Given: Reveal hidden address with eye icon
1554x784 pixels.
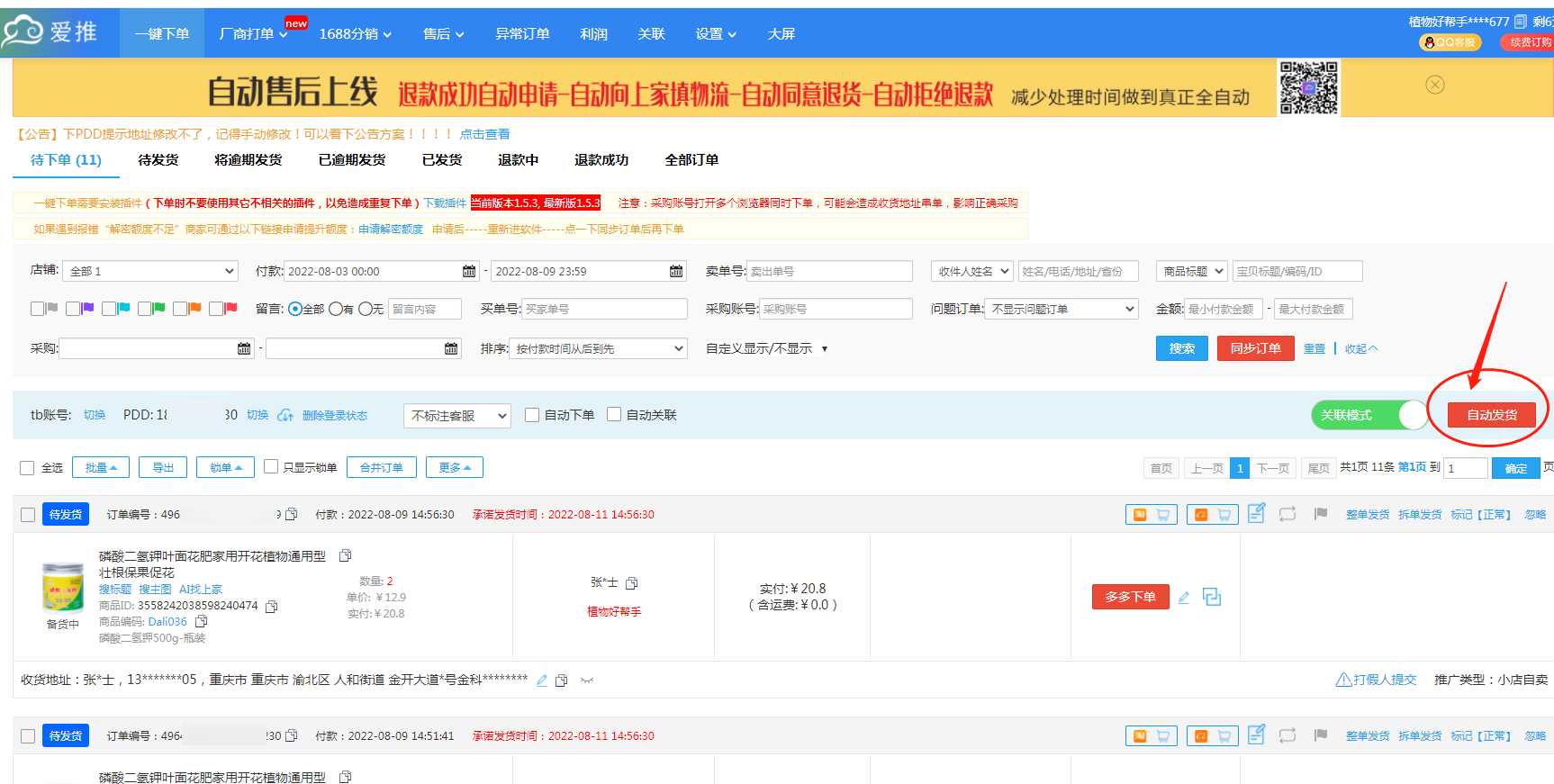Looking at the screenshot, I should [587, 680].
